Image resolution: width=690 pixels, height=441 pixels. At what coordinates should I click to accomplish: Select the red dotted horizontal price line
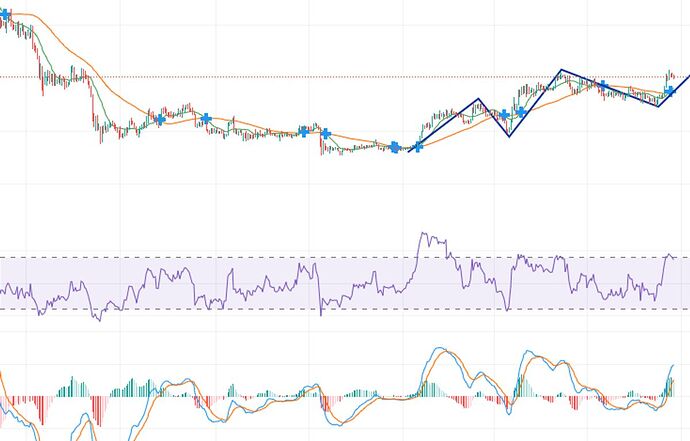click(250, 77)
